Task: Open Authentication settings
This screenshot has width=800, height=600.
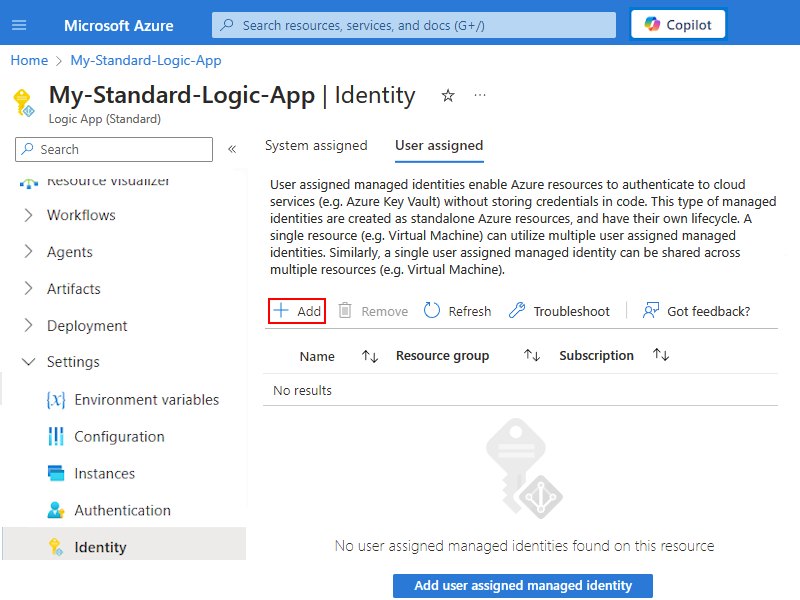Action: tap(122, 510)
